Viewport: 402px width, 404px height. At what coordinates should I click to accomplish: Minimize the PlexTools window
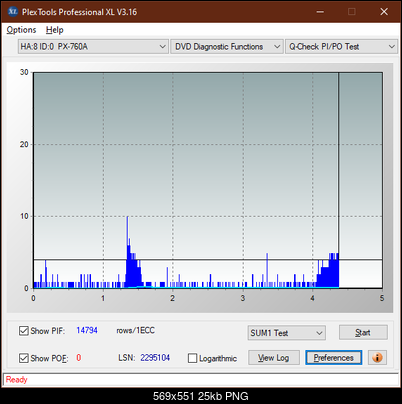tap(320, 12)
